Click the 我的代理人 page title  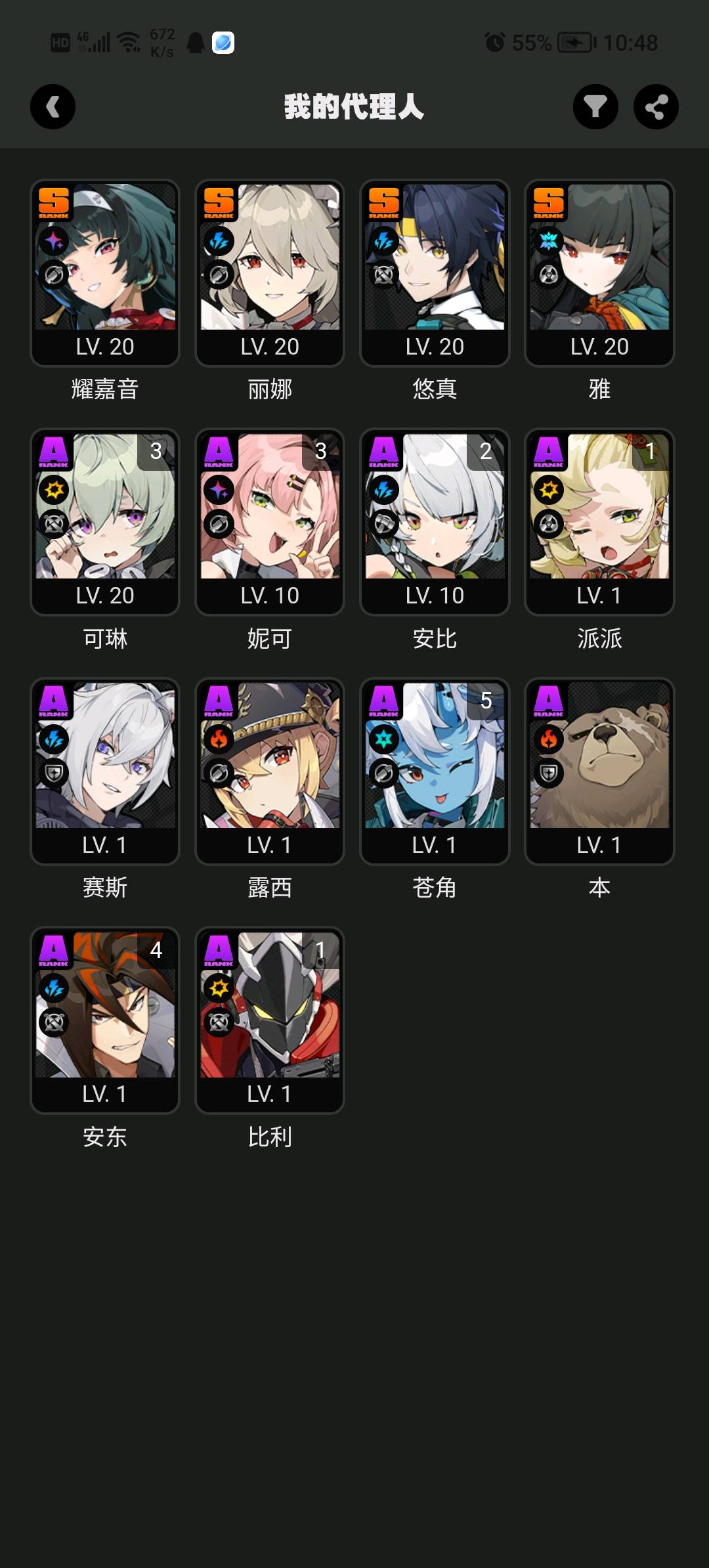354,107
